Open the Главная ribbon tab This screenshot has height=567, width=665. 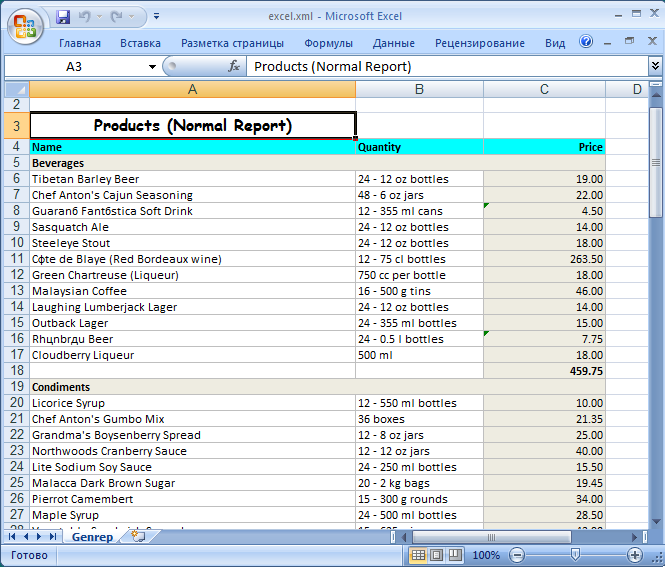tap(80, 43)
